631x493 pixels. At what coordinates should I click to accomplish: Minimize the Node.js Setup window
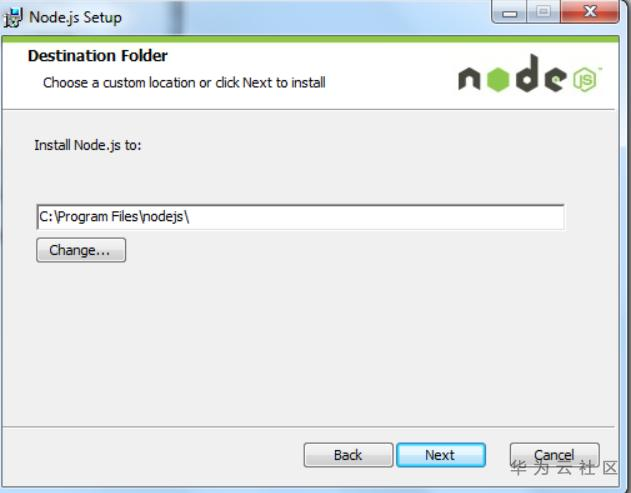509,12
